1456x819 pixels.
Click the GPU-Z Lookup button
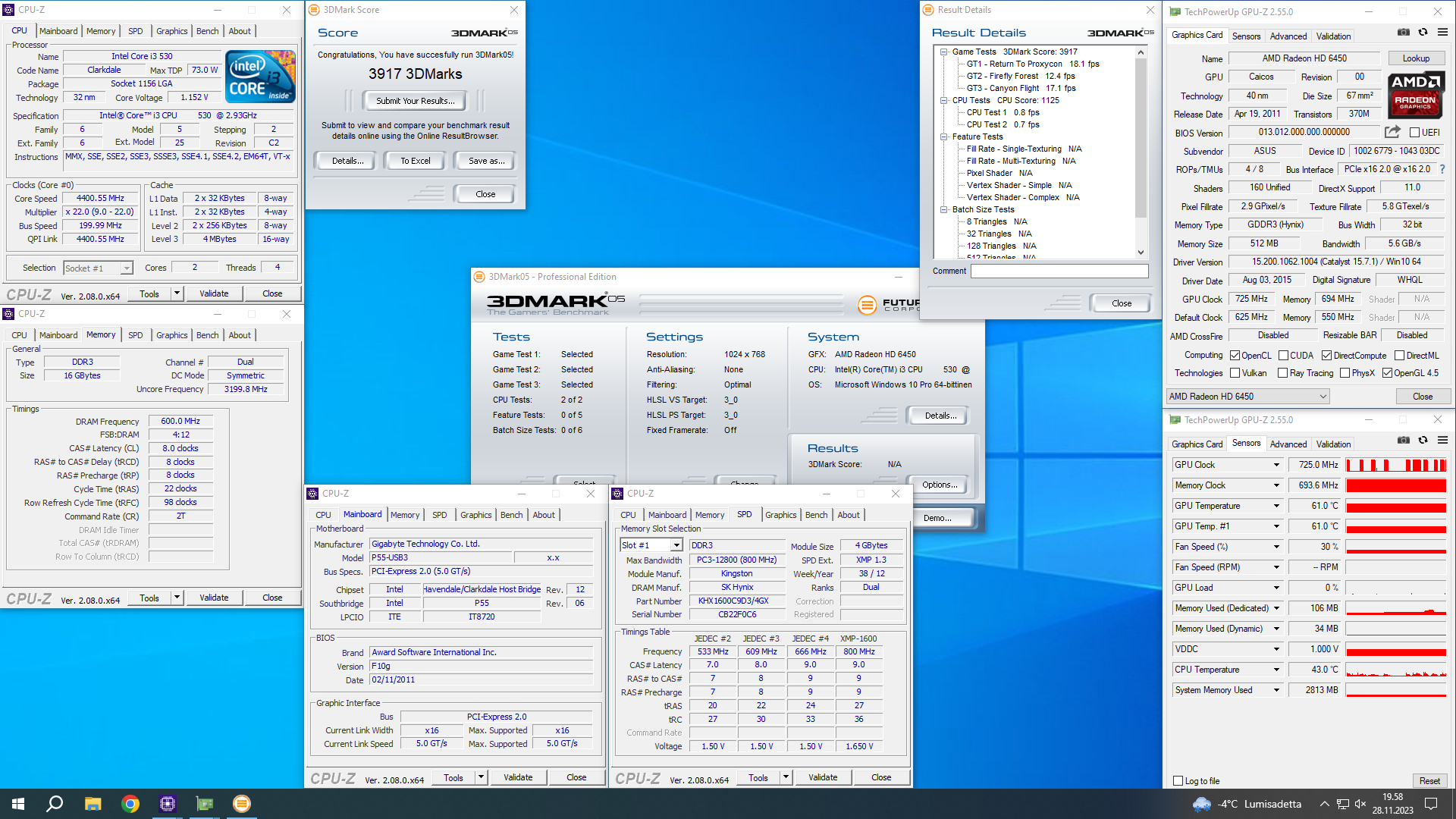coord(1416,58)
